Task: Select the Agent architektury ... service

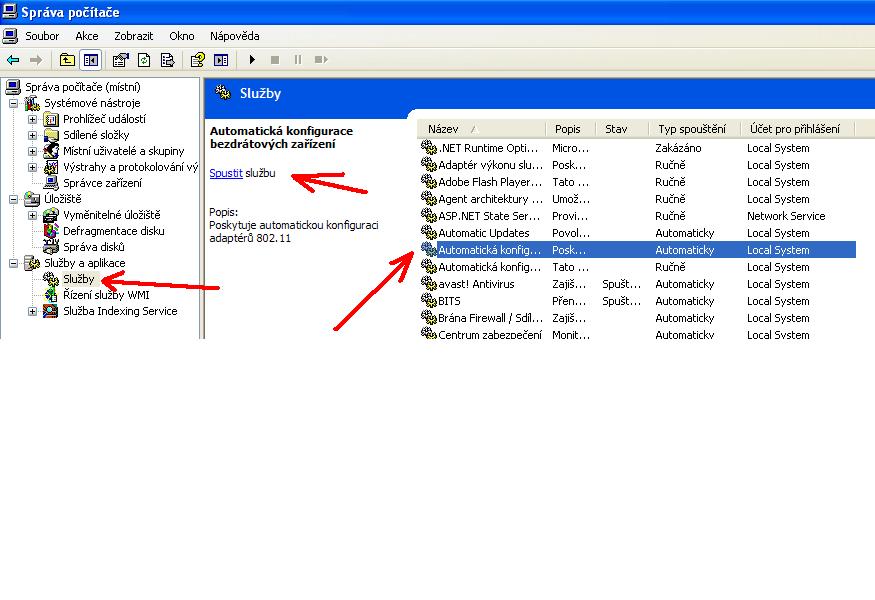Action: pyautogui.click(x=637, y=199)
